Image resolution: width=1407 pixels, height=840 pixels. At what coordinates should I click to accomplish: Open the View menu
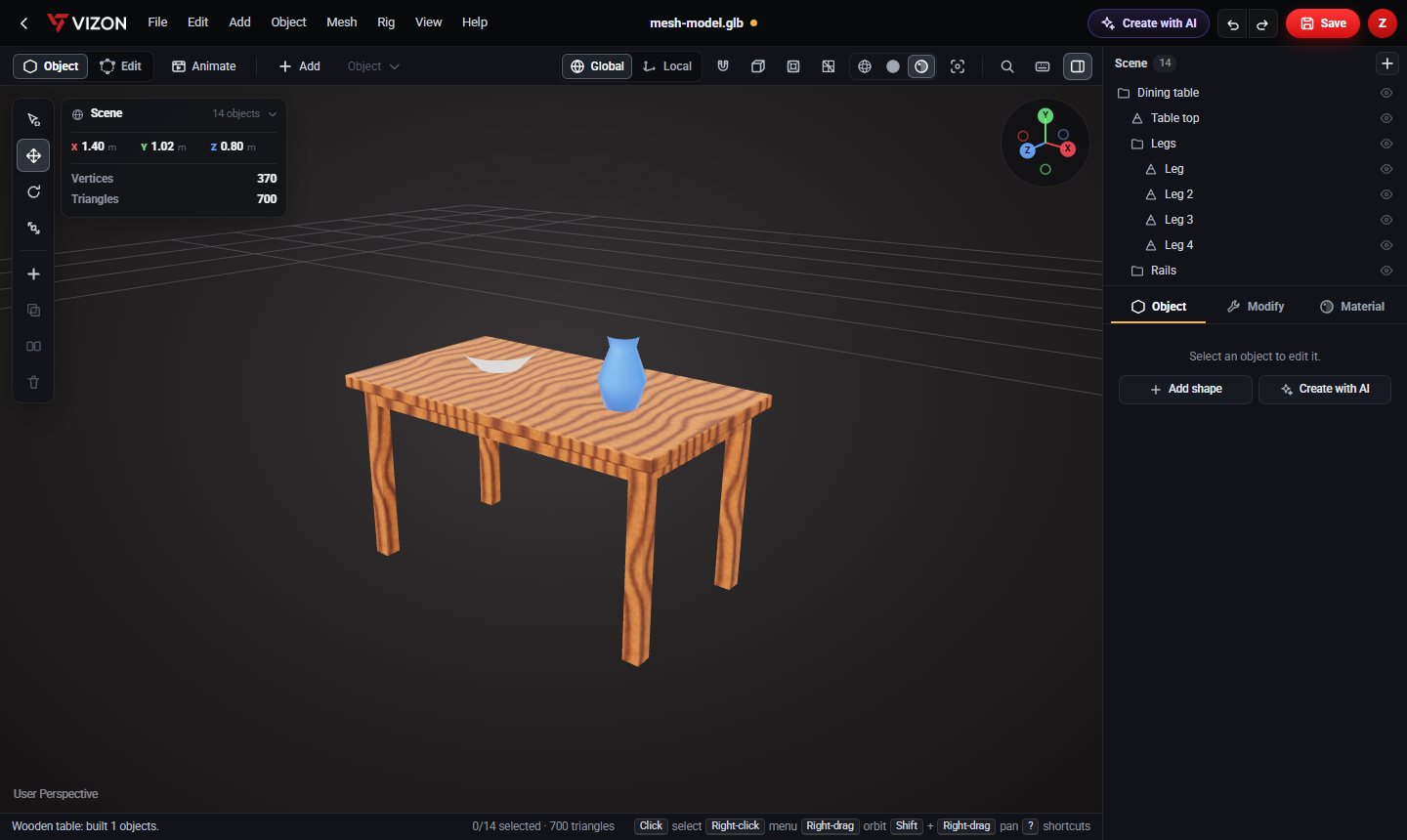[x=428, y=22]
